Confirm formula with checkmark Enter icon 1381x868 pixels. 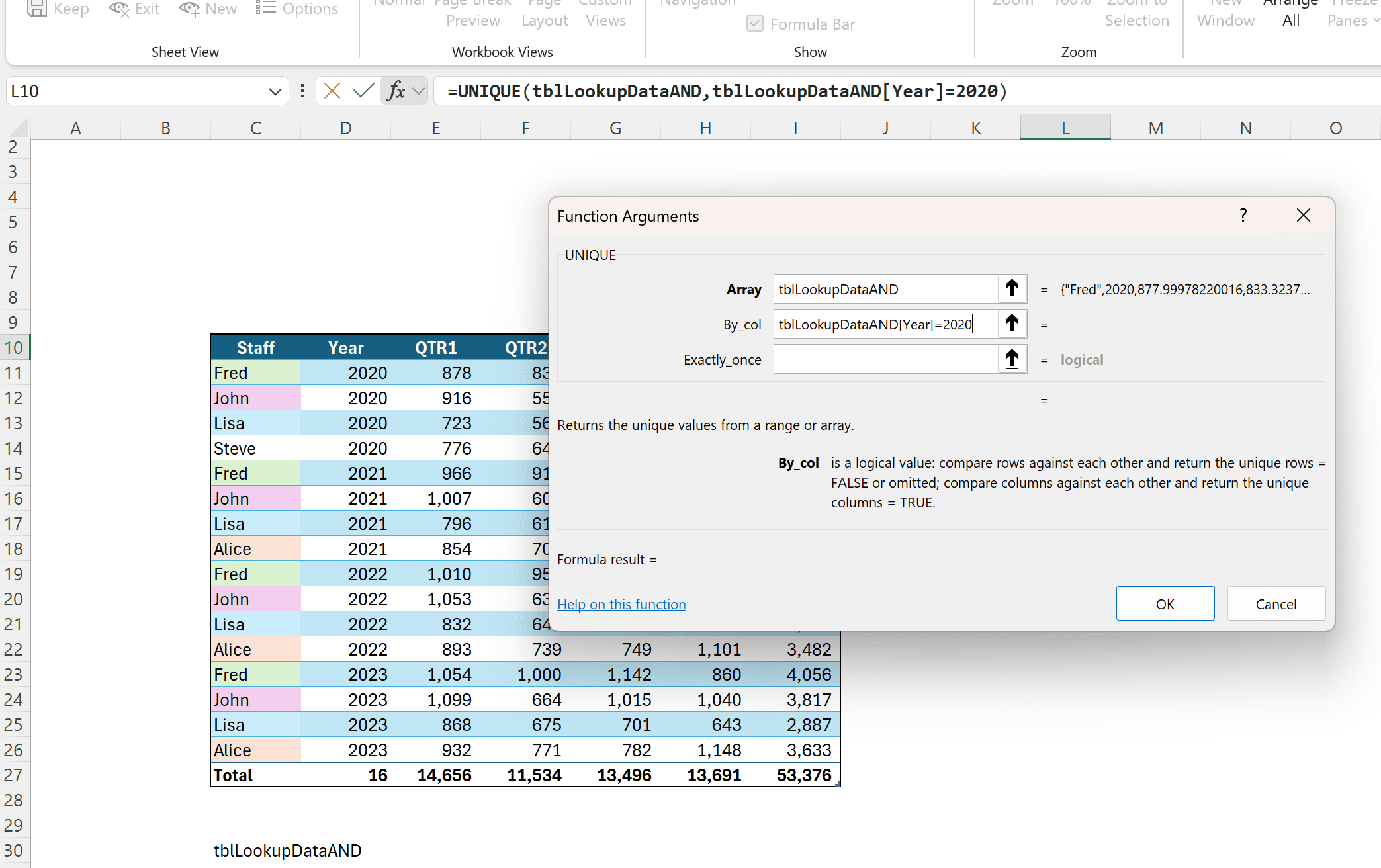363,91
